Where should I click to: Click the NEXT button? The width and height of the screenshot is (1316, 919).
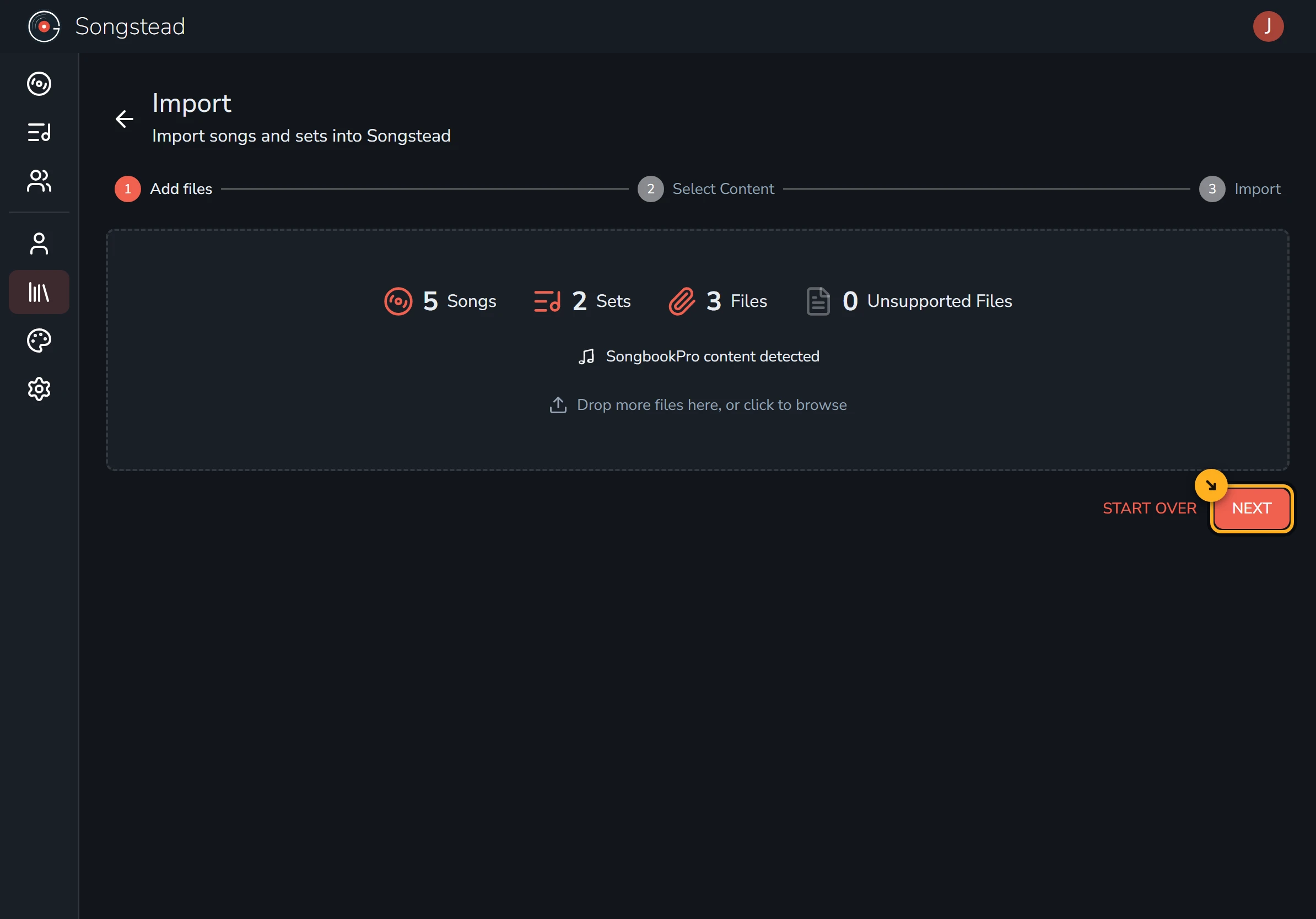coord(1252,508)
